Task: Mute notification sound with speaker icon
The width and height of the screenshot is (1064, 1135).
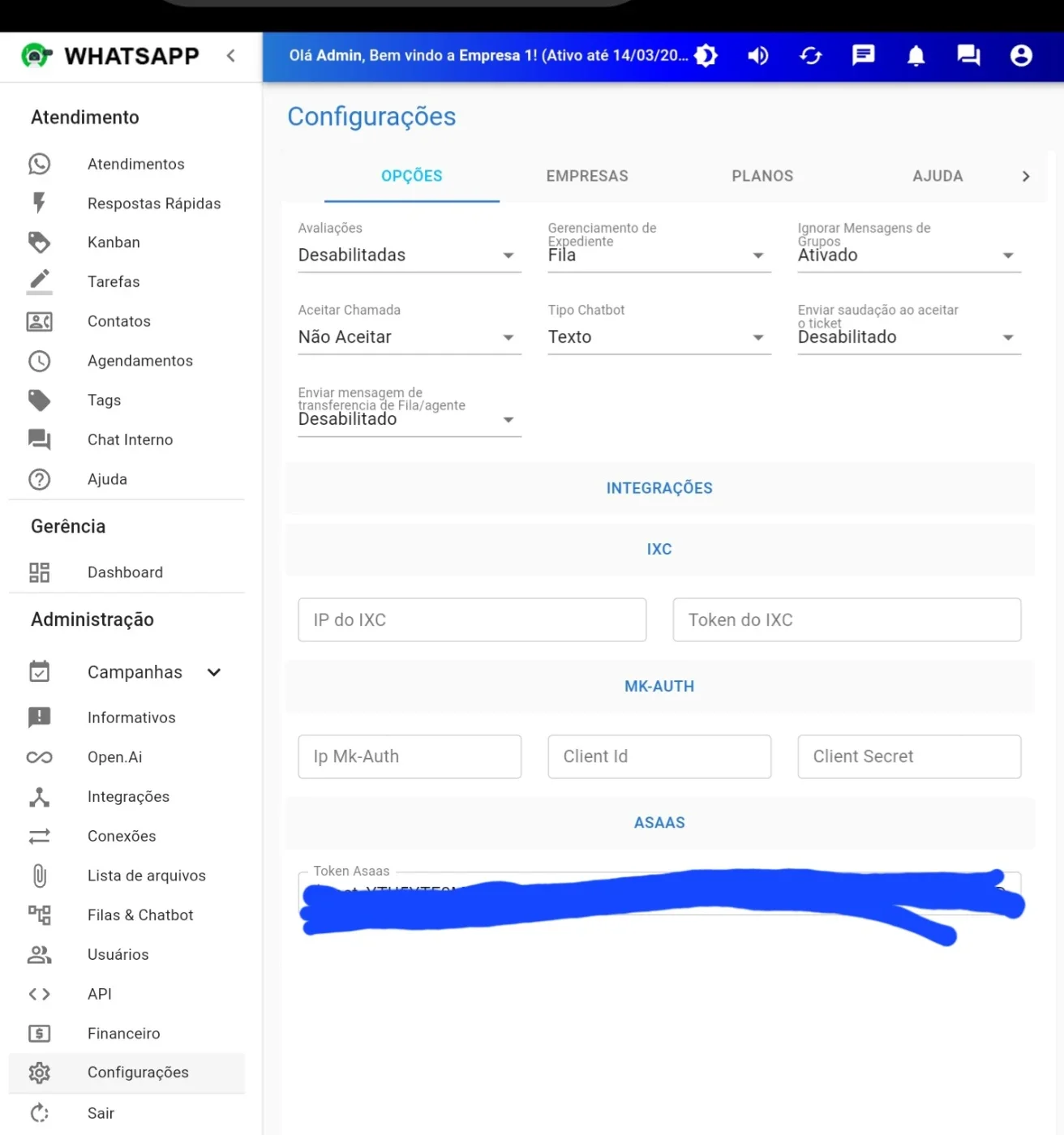Action: (x=758, y=55)
